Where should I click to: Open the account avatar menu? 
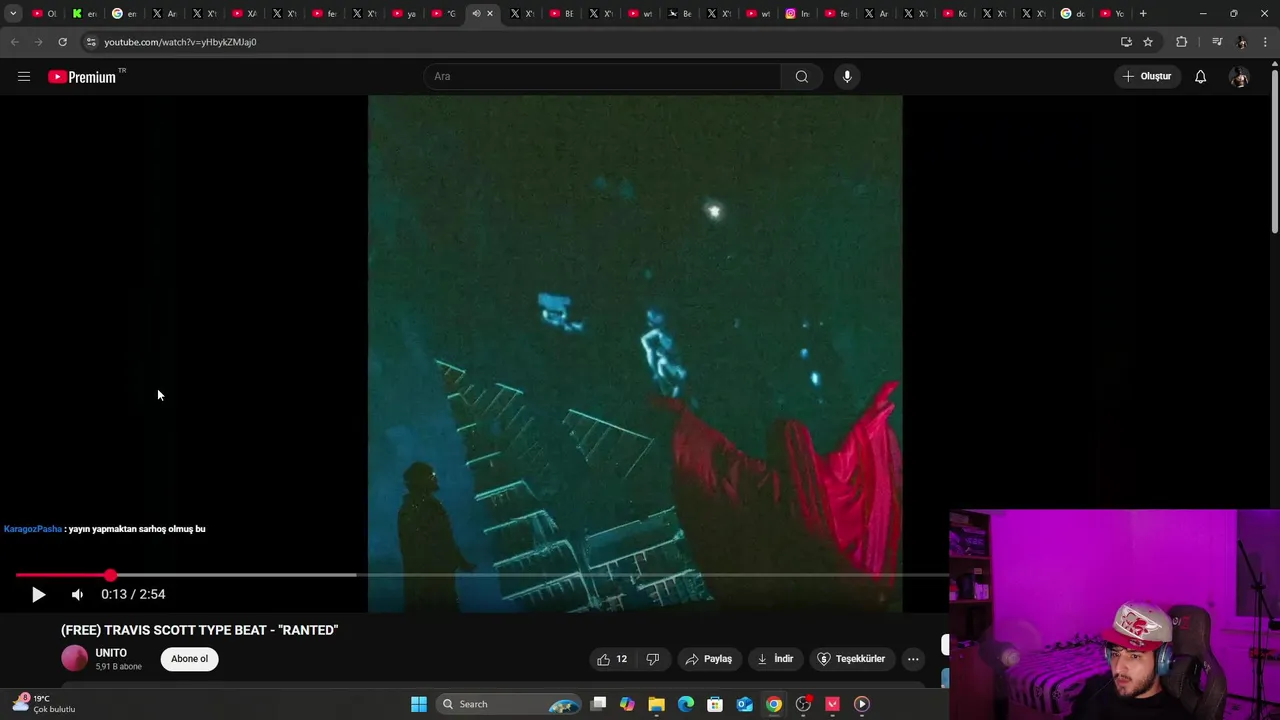[1239, 77]
